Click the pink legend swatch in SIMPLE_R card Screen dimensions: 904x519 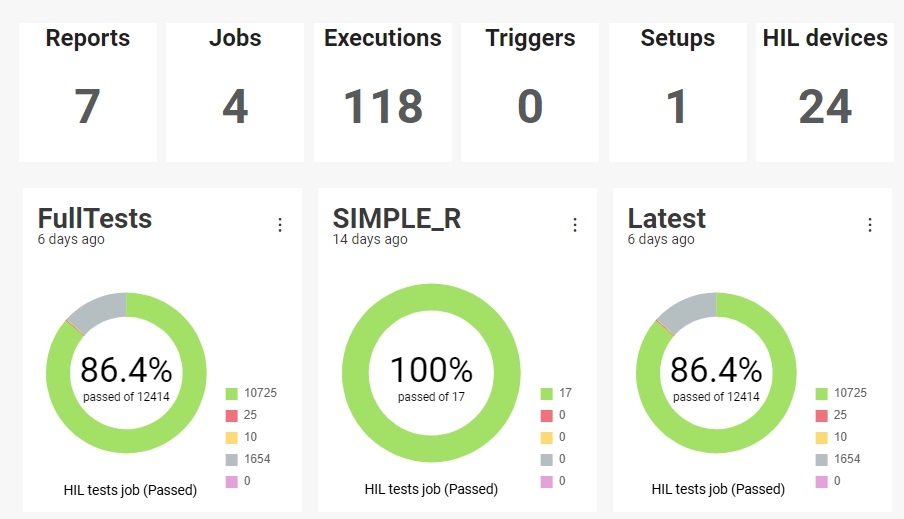[547, 482]
